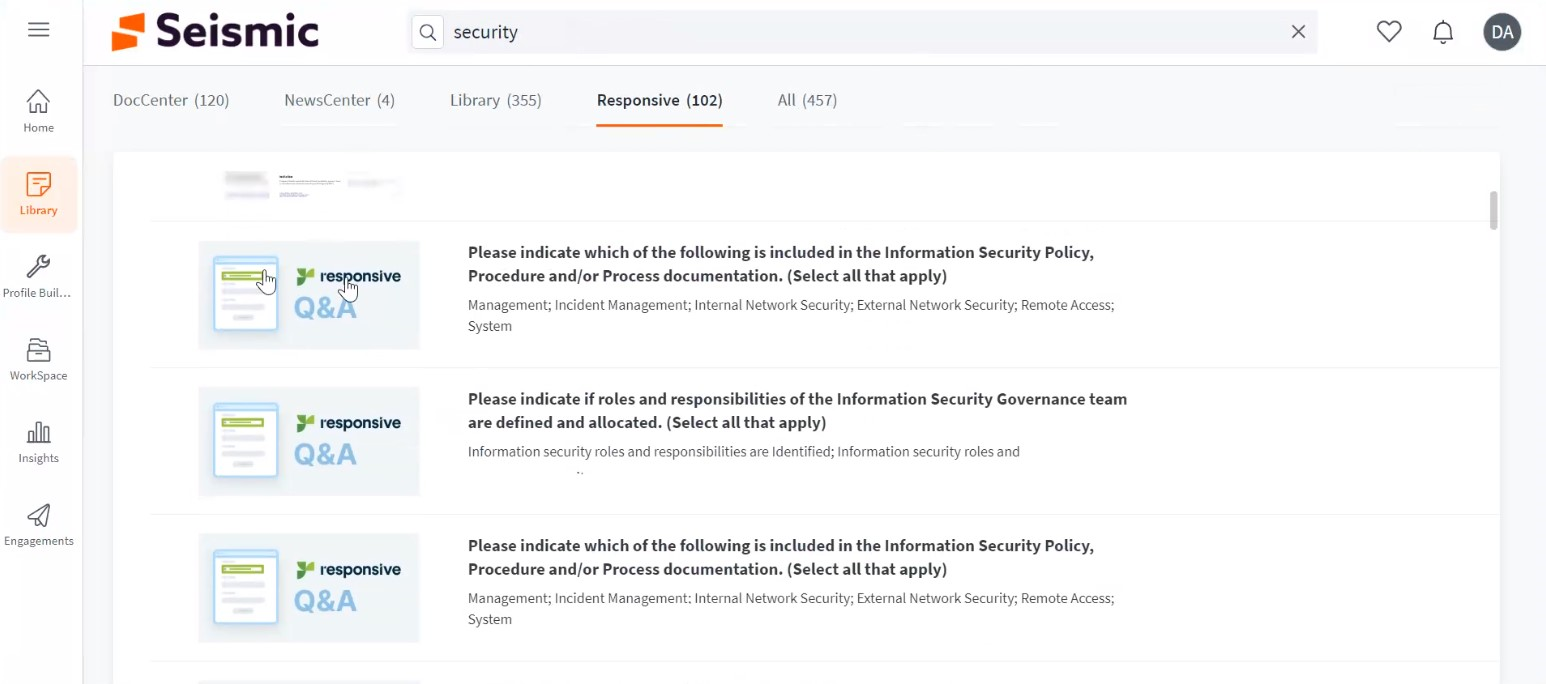1546x684 pixels.
Task: Clear the search text with the X
Action: [1298, 32]
